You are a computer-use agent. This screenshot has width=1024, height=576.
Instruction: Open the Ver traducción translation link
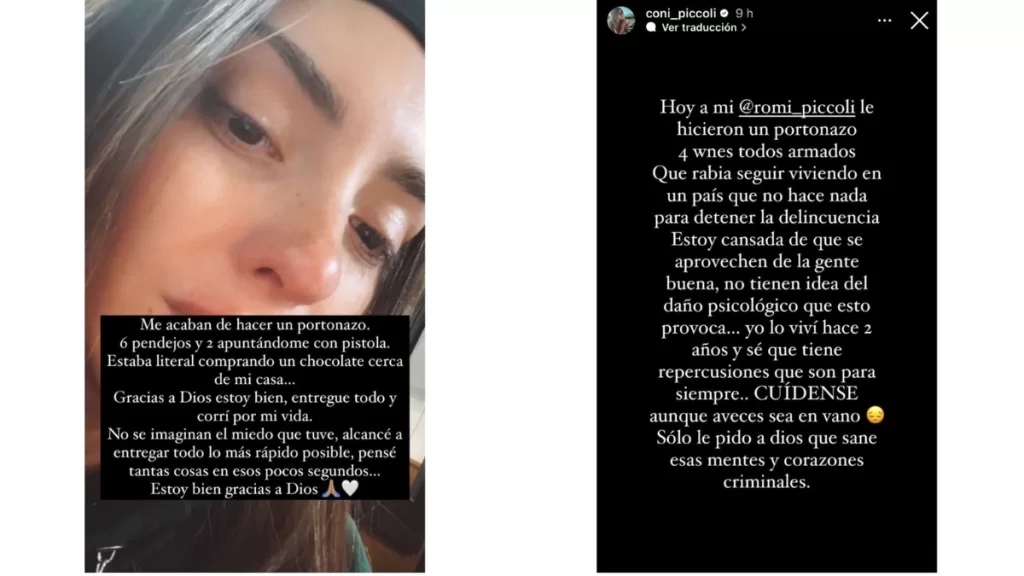pyautogui.click(x=699, y=27)
